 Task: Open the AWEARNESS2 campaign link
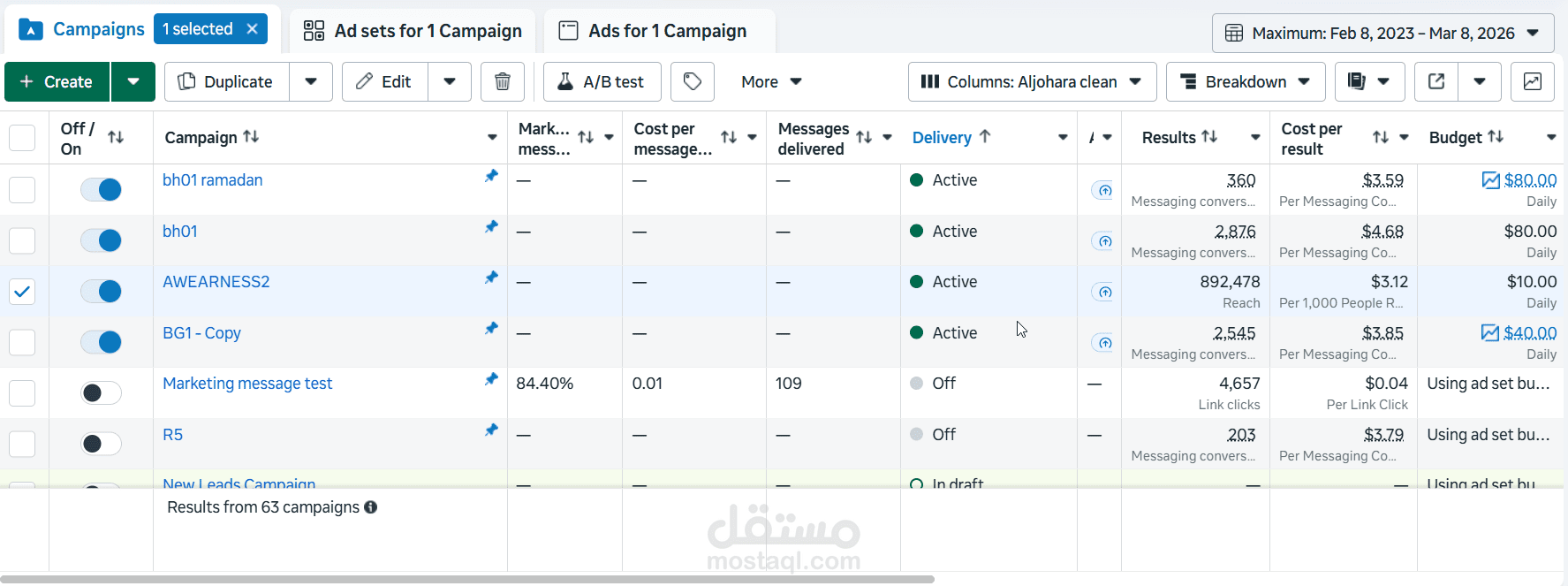click(x=216, y=282)
